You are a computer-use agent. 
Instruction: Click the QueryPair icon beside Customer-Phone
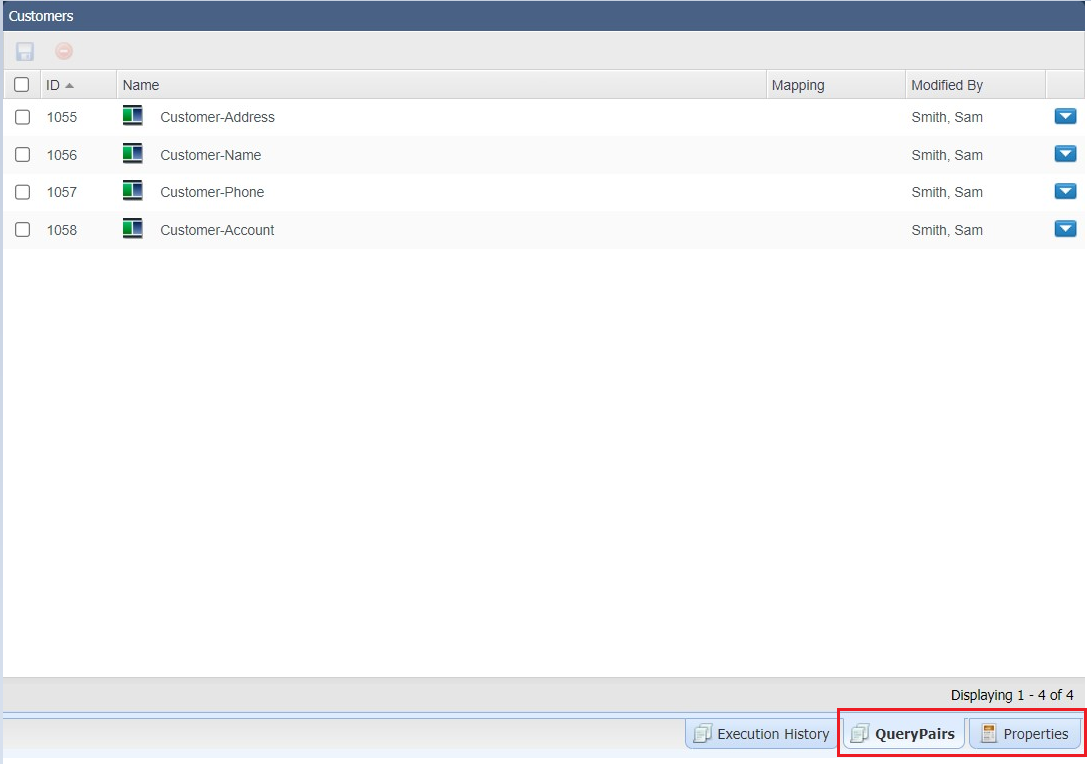(133, 191)
